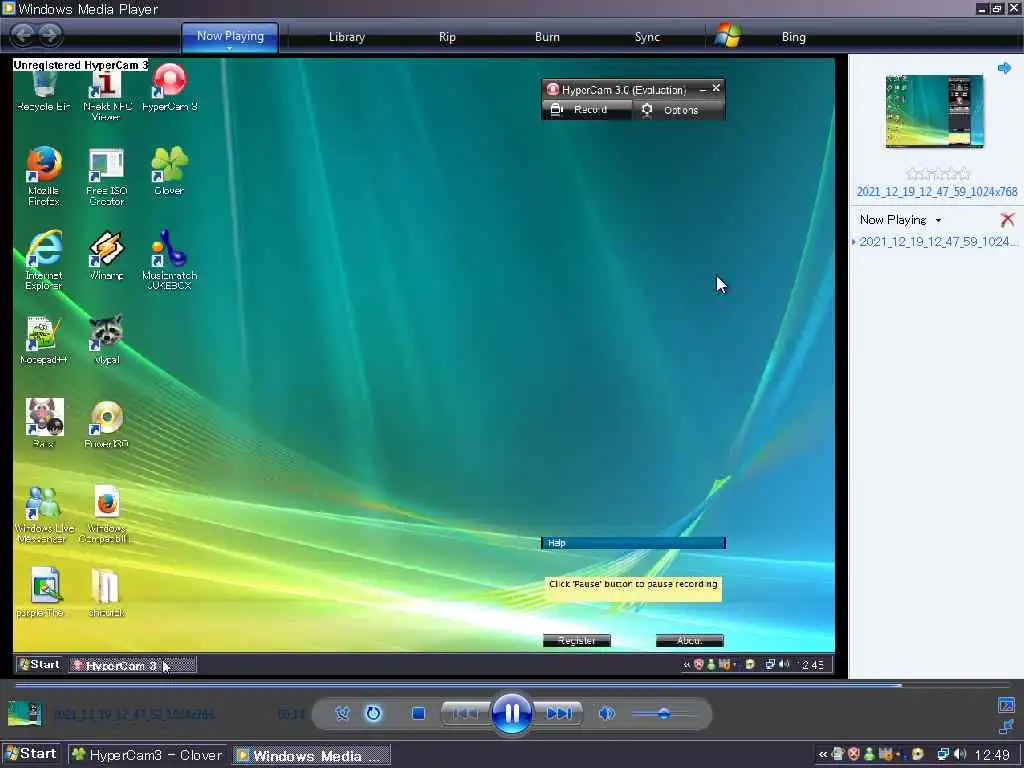Click the raccoon icon in the video
Image resolution: width=1024 pixels, height=768 pixels.
point(106,340)
